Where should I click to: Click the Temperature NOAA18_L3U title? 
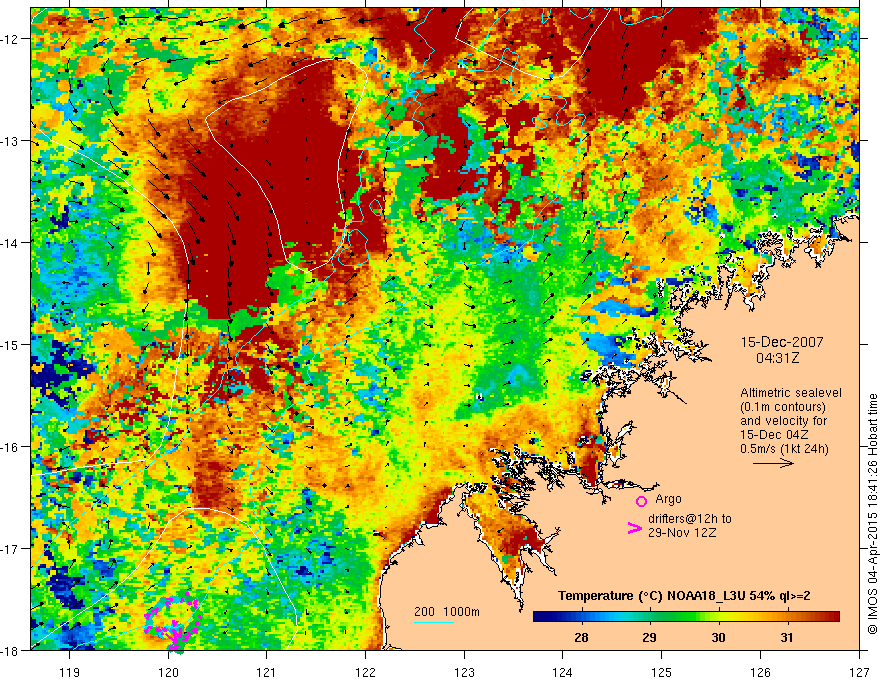(x=684, y=596)
